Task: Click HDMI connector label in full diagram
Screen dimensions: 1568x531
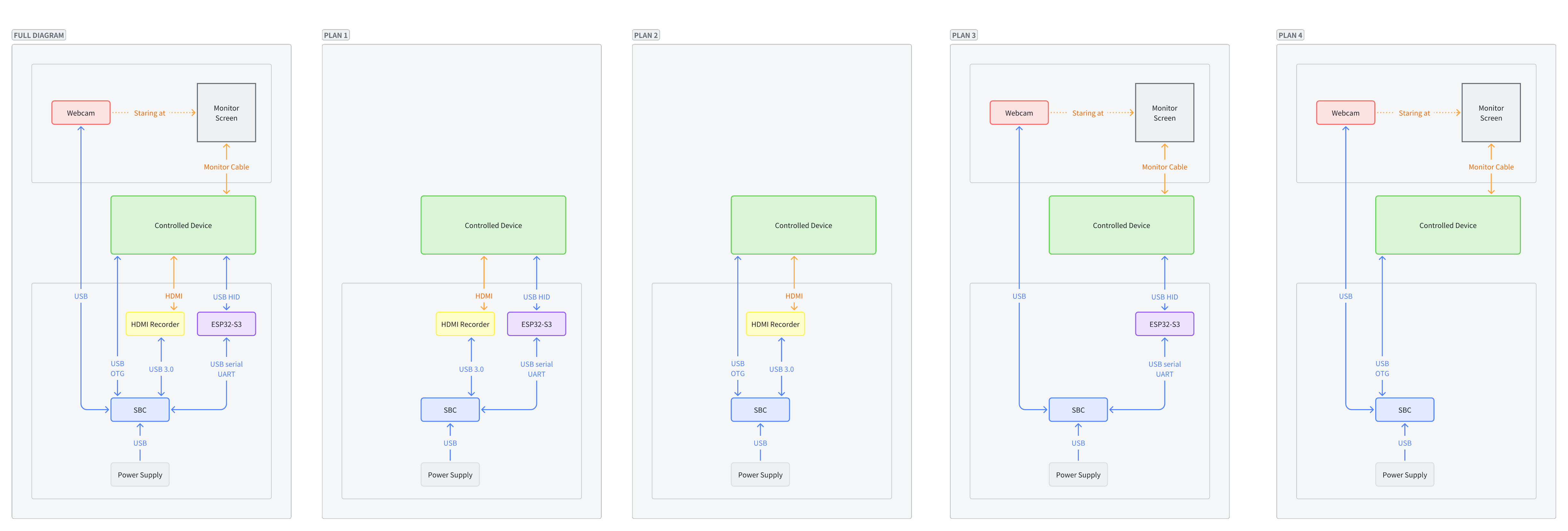Action: [174, 296]
